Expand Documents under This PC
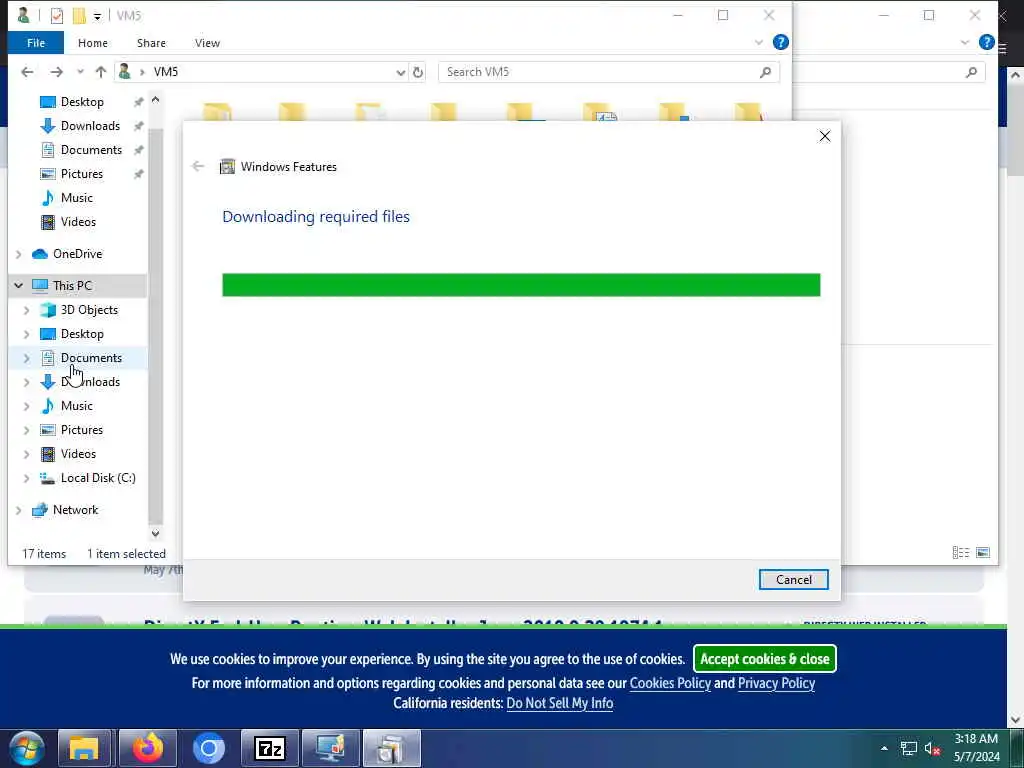This screenshot has height=768, width=1024. [x=26, y=358]
